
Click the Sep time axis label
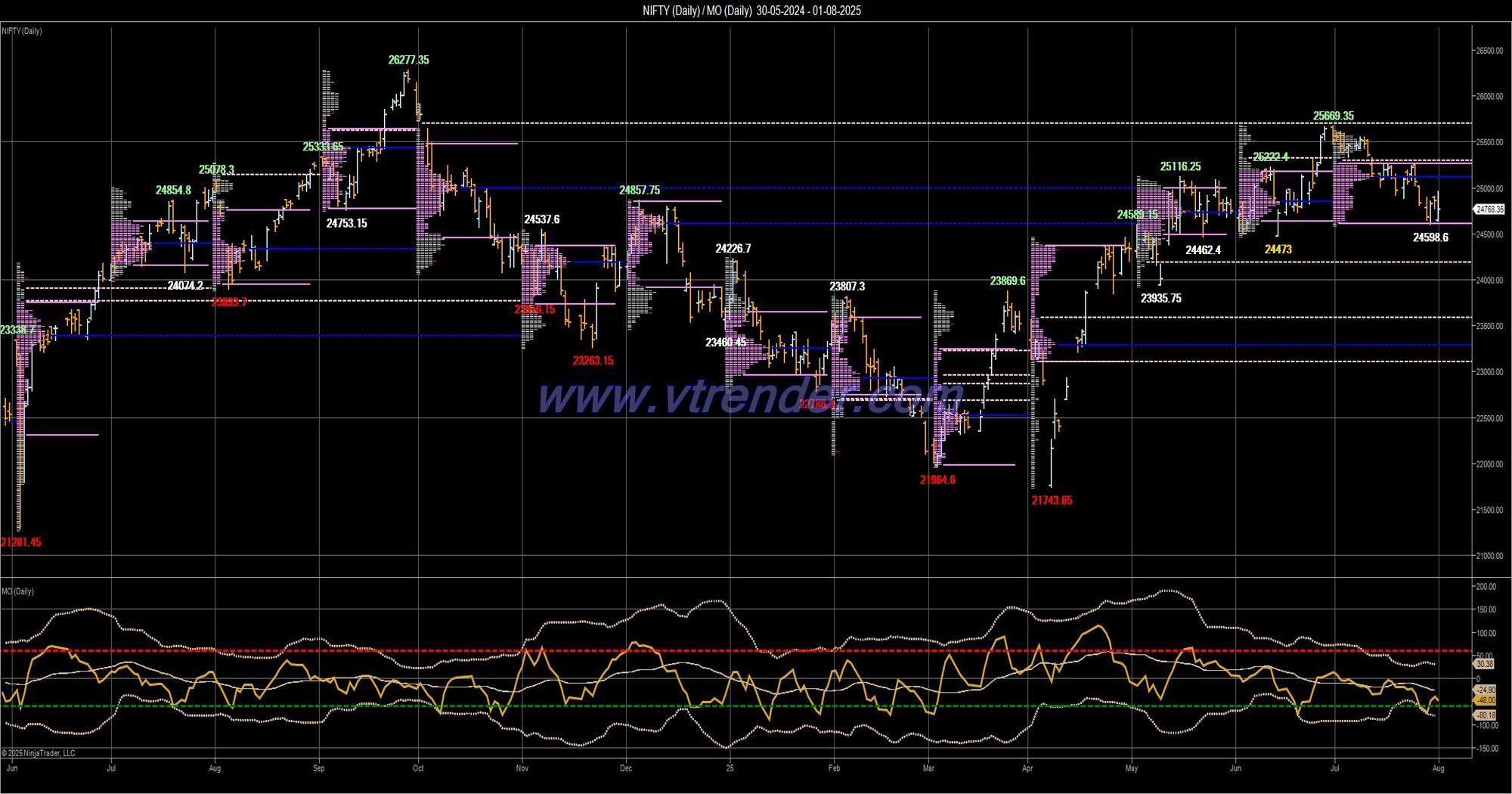point(318,768)
